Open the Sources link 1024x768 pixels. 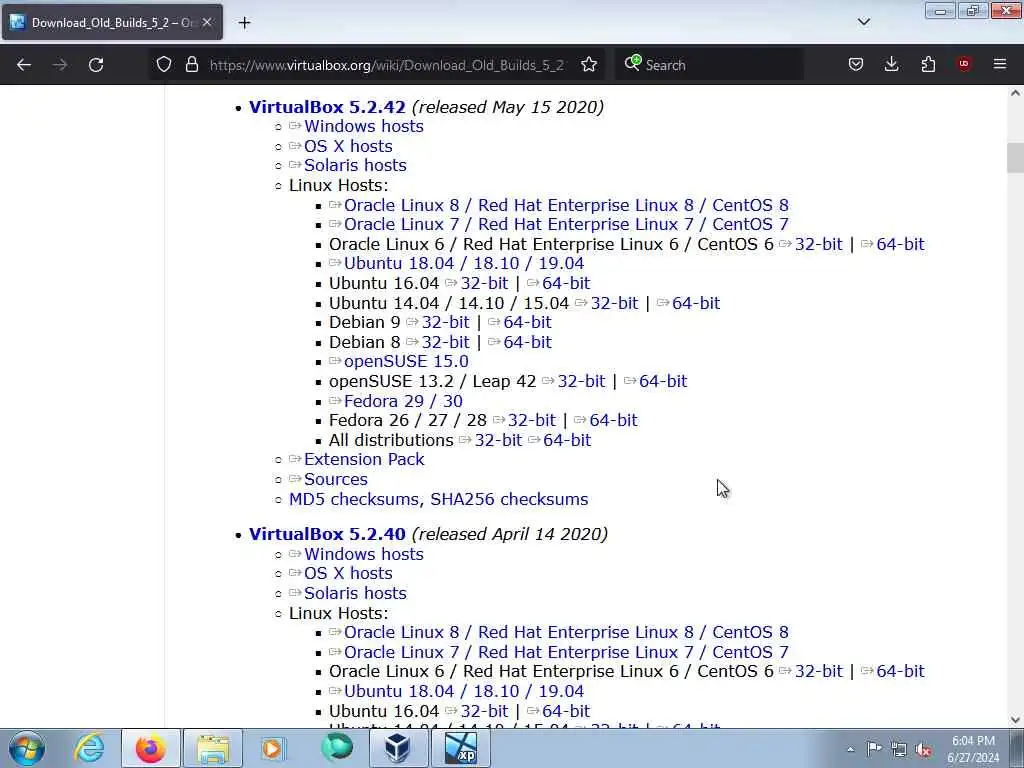tap(336, 479)
